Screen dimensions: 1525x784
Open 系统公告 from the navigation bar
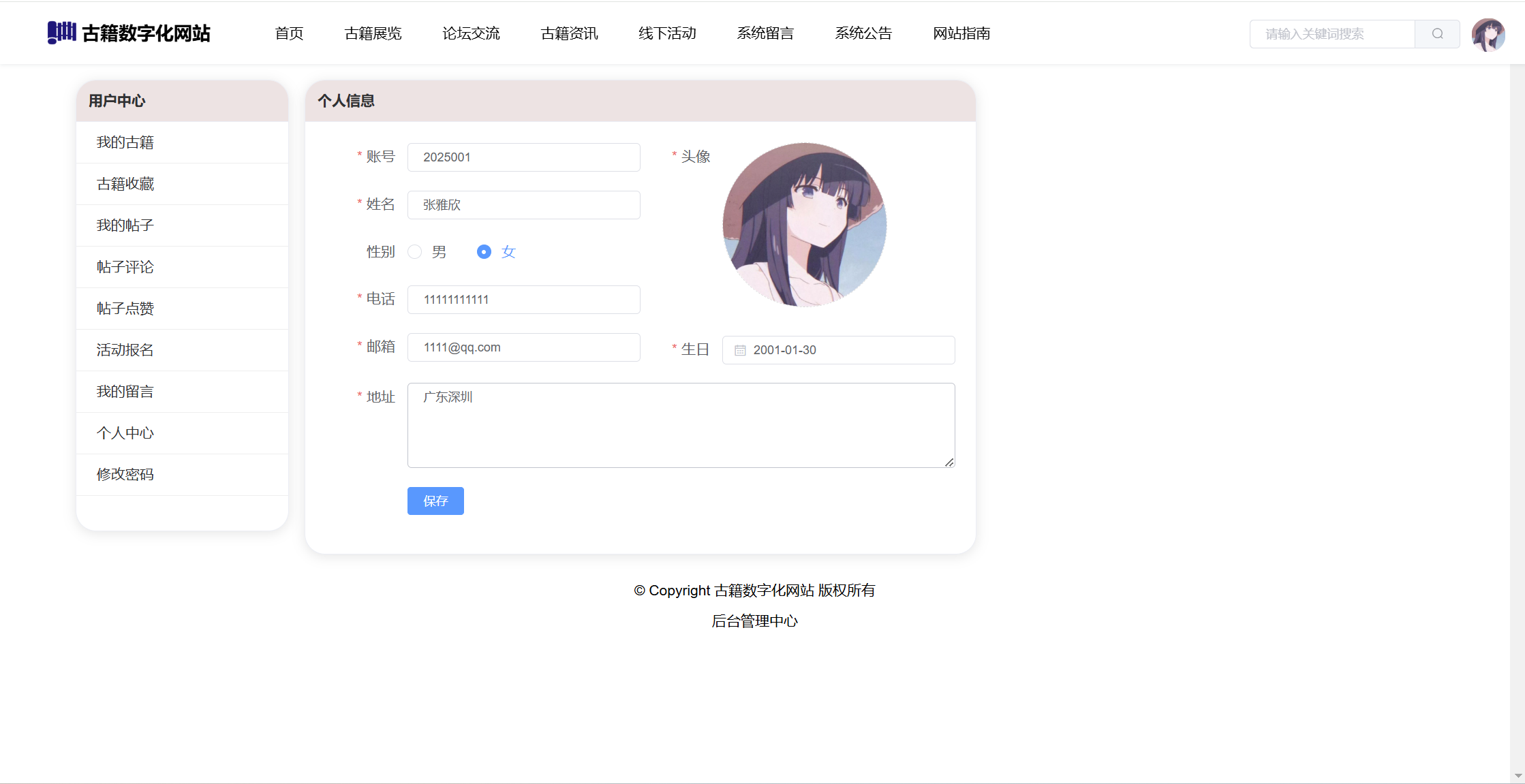click(x=863, y=33)
